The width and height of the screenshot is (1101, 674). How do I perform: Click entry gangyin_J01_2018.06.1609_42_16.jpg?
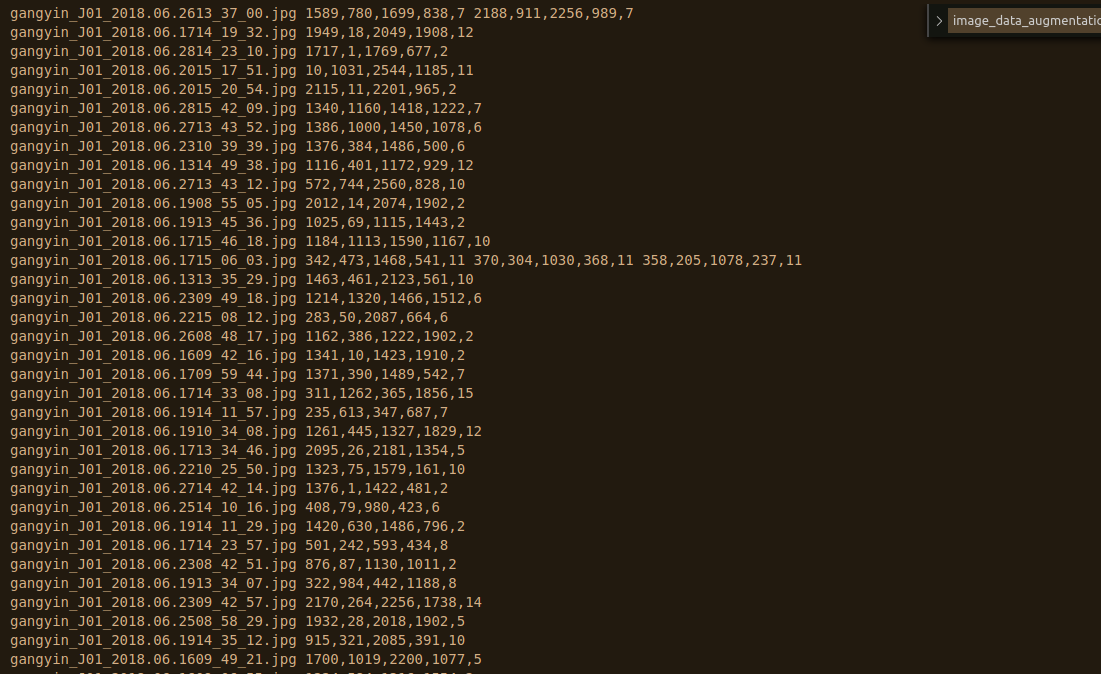(150, 355)
